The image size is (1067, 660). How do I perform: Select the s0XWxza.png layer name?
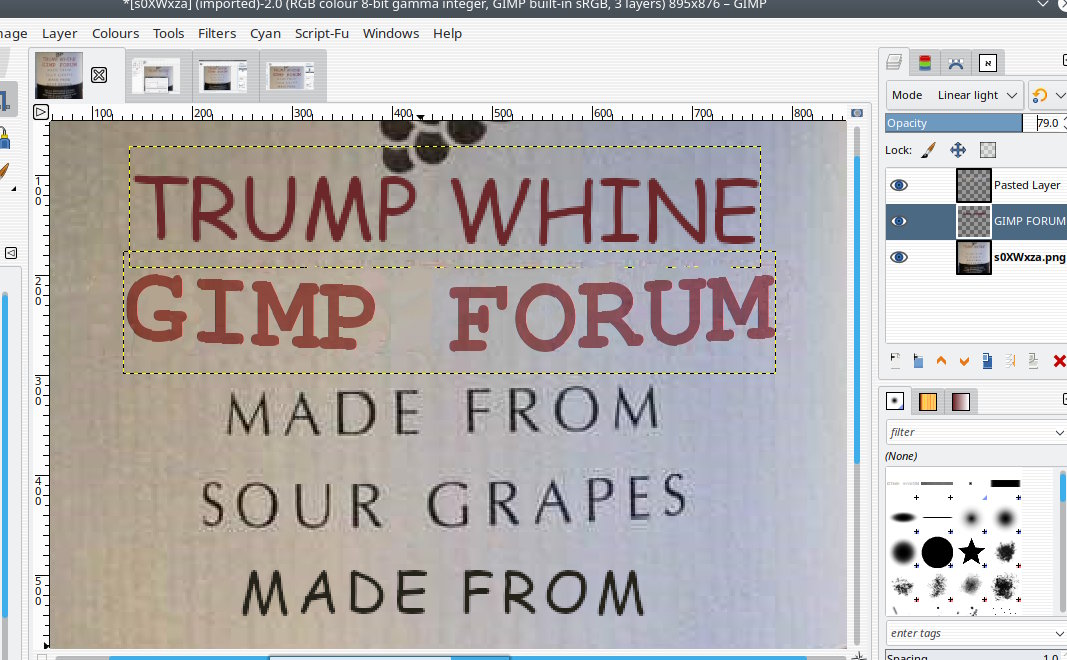click(1030, 257)
